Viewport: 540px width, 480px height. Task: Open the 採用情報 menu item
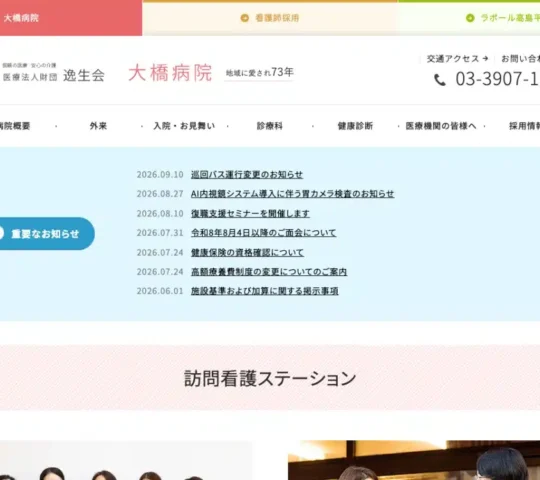pos(524,126)
